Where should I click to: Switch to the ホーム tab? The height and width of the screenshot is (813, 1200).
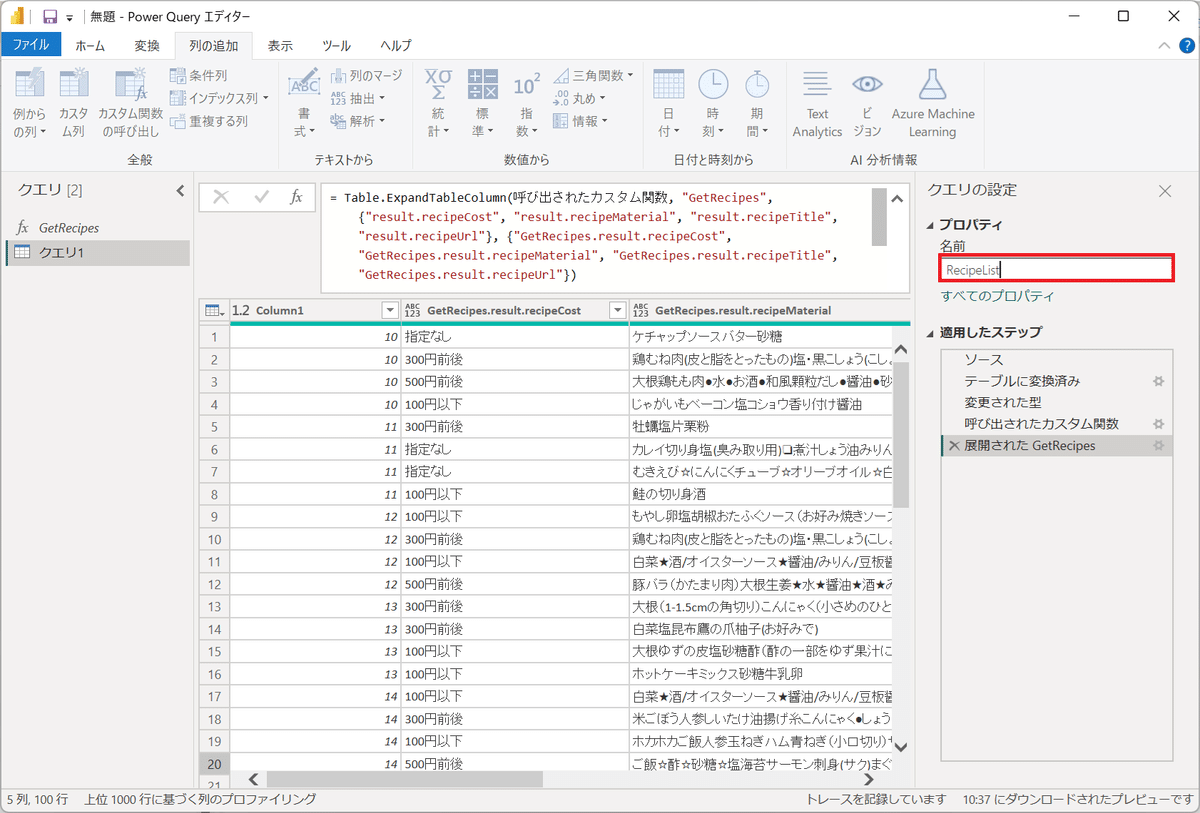coord(90,45)
